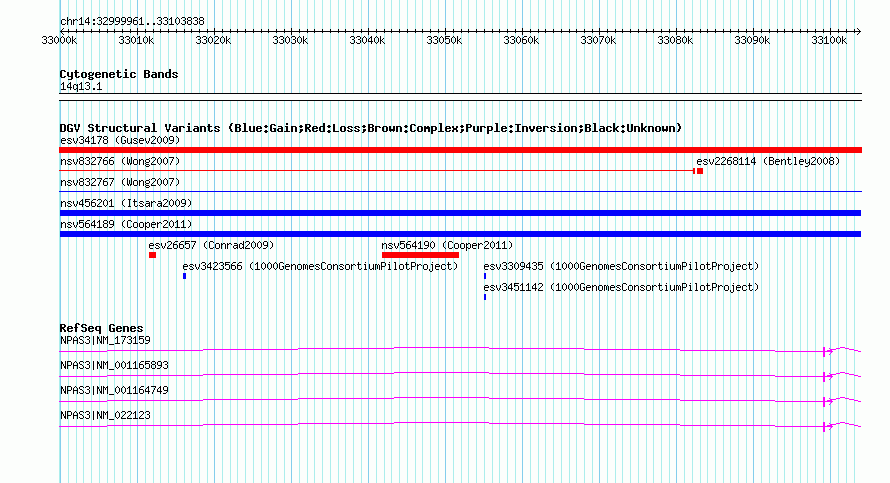Click the 33070k ruler tick label
The image size is (890, 483).
598,40
